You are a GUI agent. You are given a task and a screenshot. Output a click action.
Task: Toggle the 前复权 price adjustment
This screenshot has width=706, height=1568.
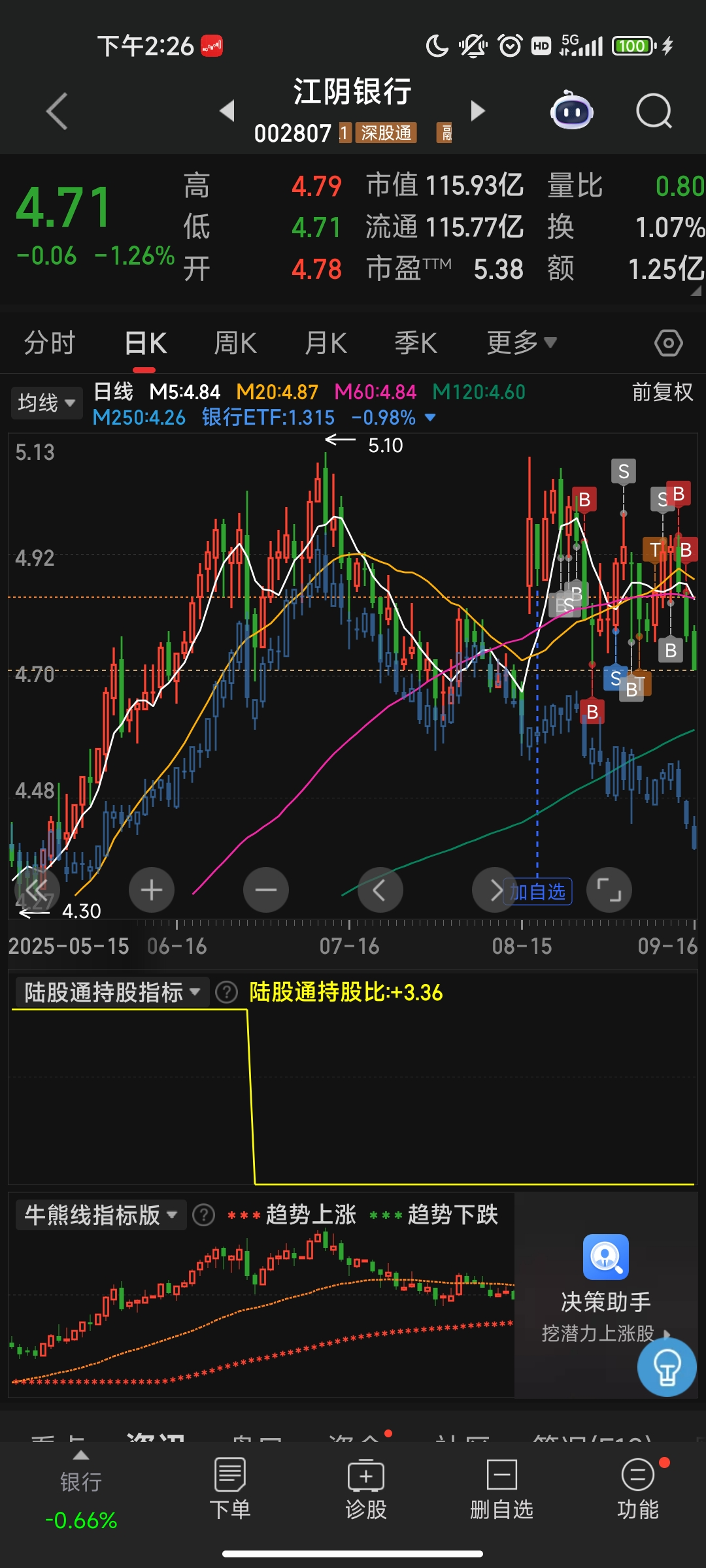662,392
